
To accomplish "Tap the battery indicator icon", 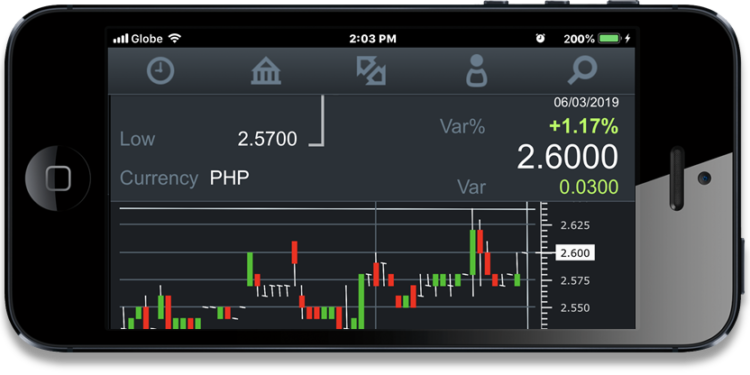I will pos(610,39).
